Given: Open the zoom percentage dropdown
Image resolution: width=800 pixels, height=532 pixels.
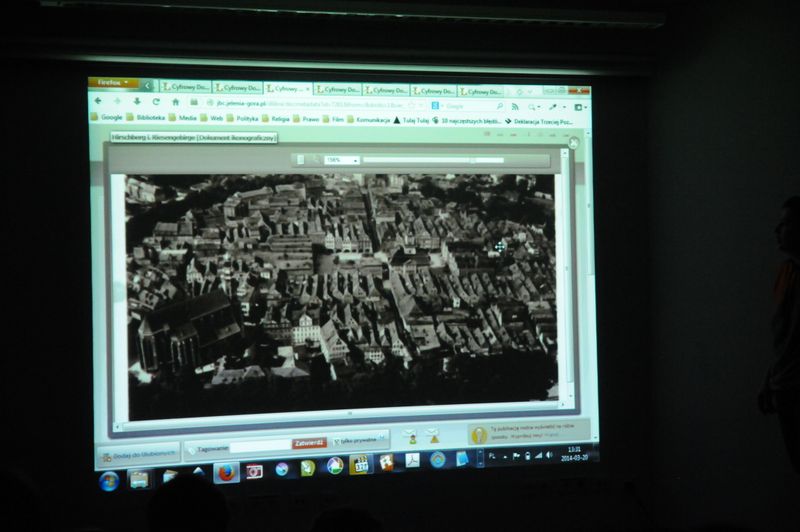Looking at the screenshot, I should [341, 159].
